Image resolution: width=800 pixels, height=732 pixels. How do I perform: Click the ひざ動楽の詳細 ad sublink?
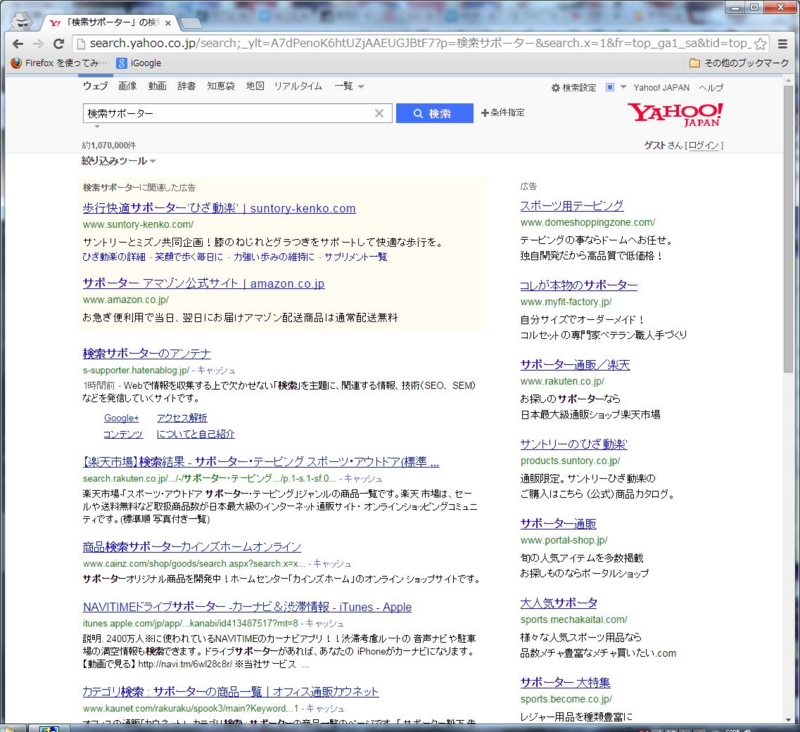114,257
